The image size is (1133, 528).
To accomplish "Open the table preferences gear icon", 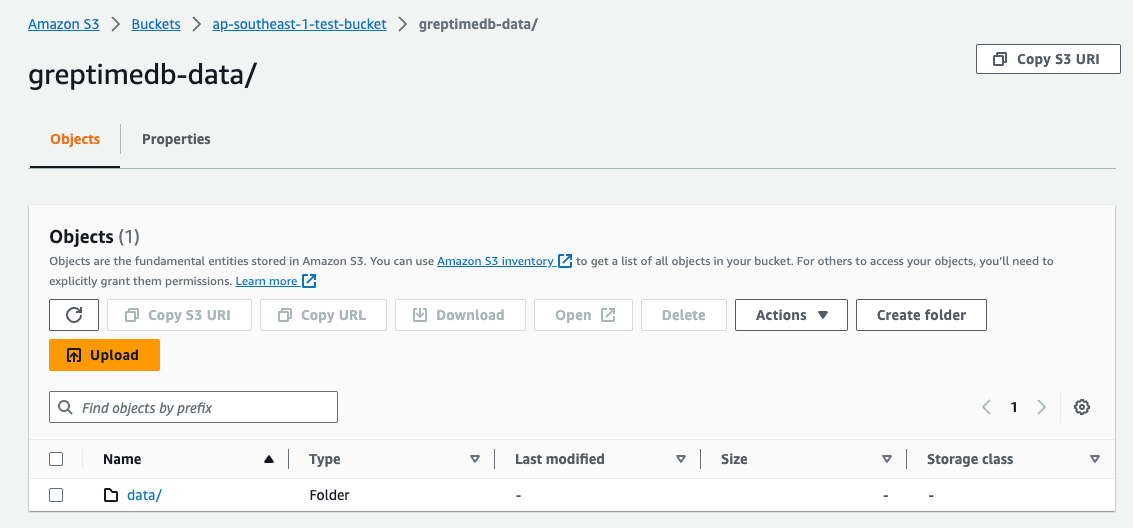I will tap(1081, 407).
